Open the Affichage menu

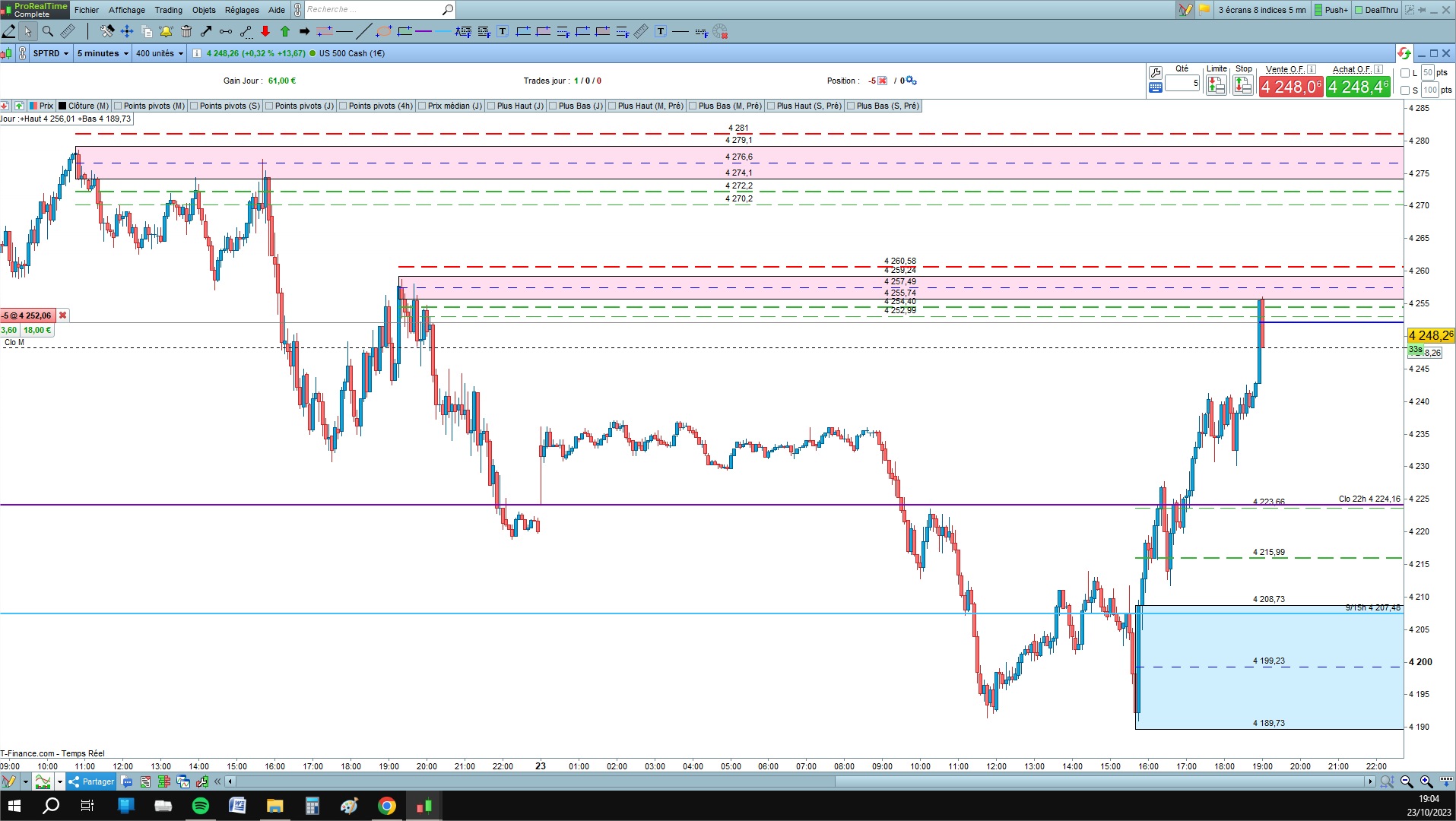pos(127,10)
